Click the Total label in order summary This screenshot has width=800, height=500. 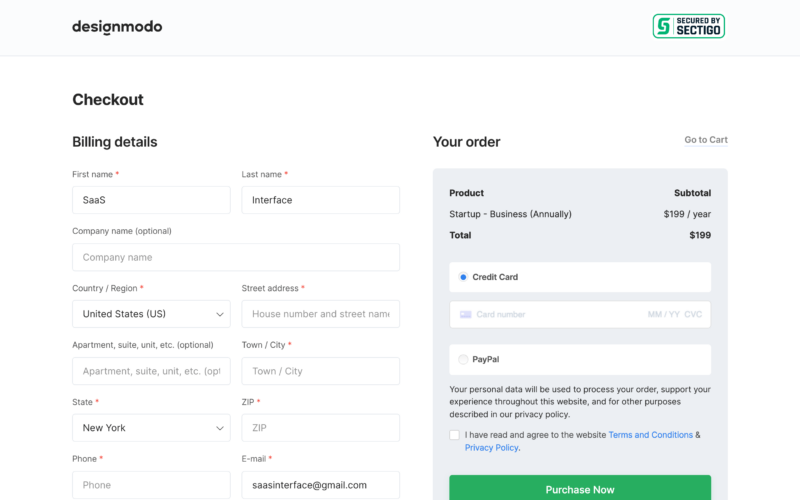click(x=460, y=235)
